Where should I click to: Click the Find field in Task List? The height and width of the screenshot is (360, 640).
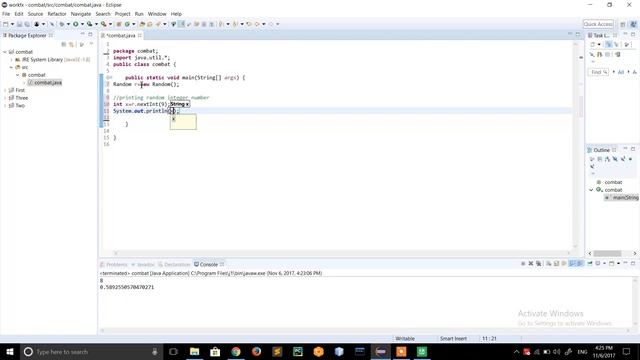coord(598,72)
